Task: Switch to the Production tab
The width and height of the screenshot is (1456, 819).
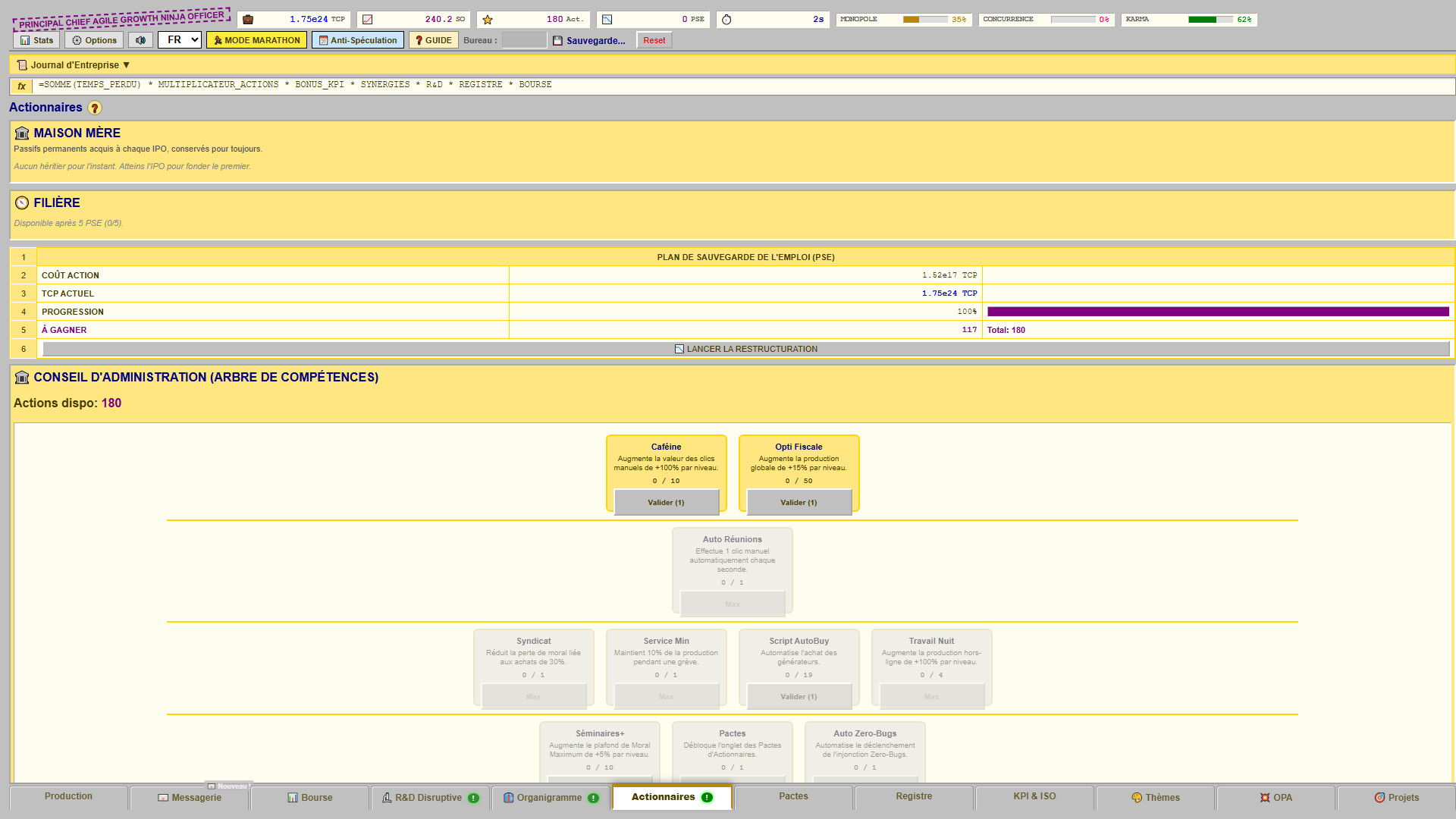Action: point(68,797)
